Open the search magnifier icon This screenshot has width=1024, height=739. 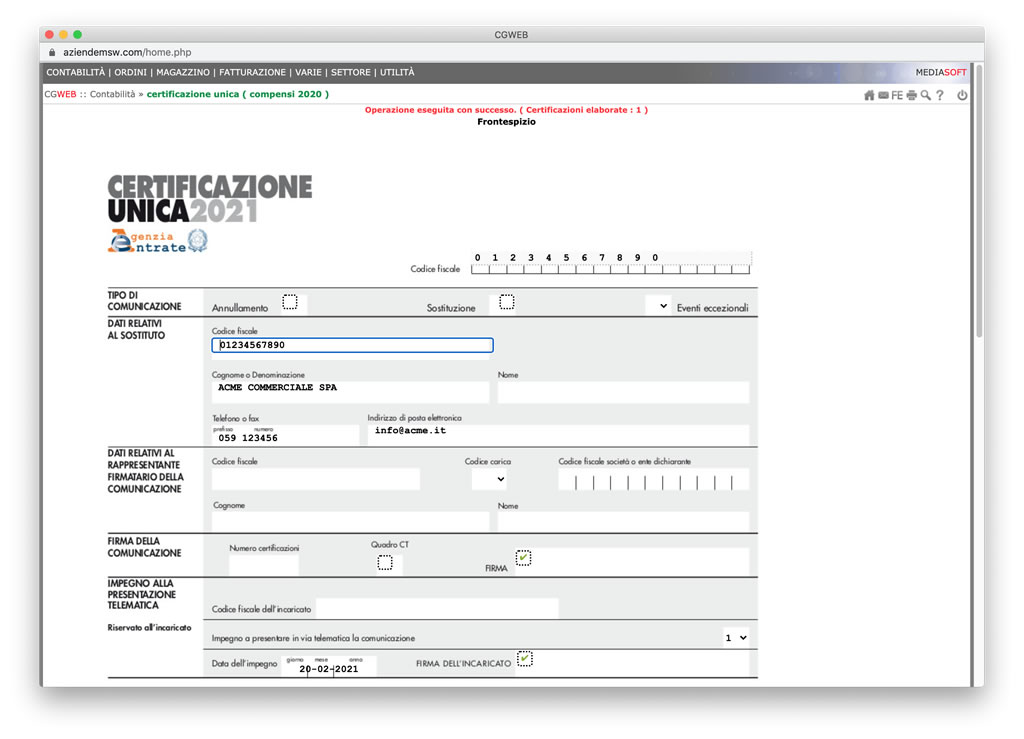pos(925,95)
